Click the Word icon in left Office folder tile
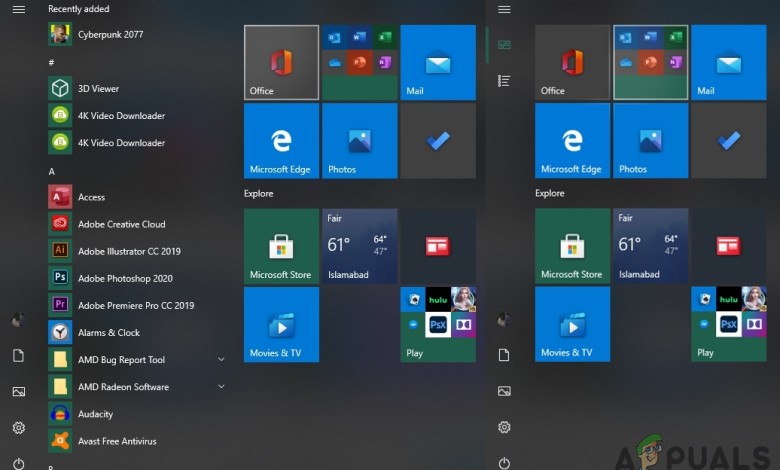The height and width of the screenshot is (470, 780). coord(360,37)
